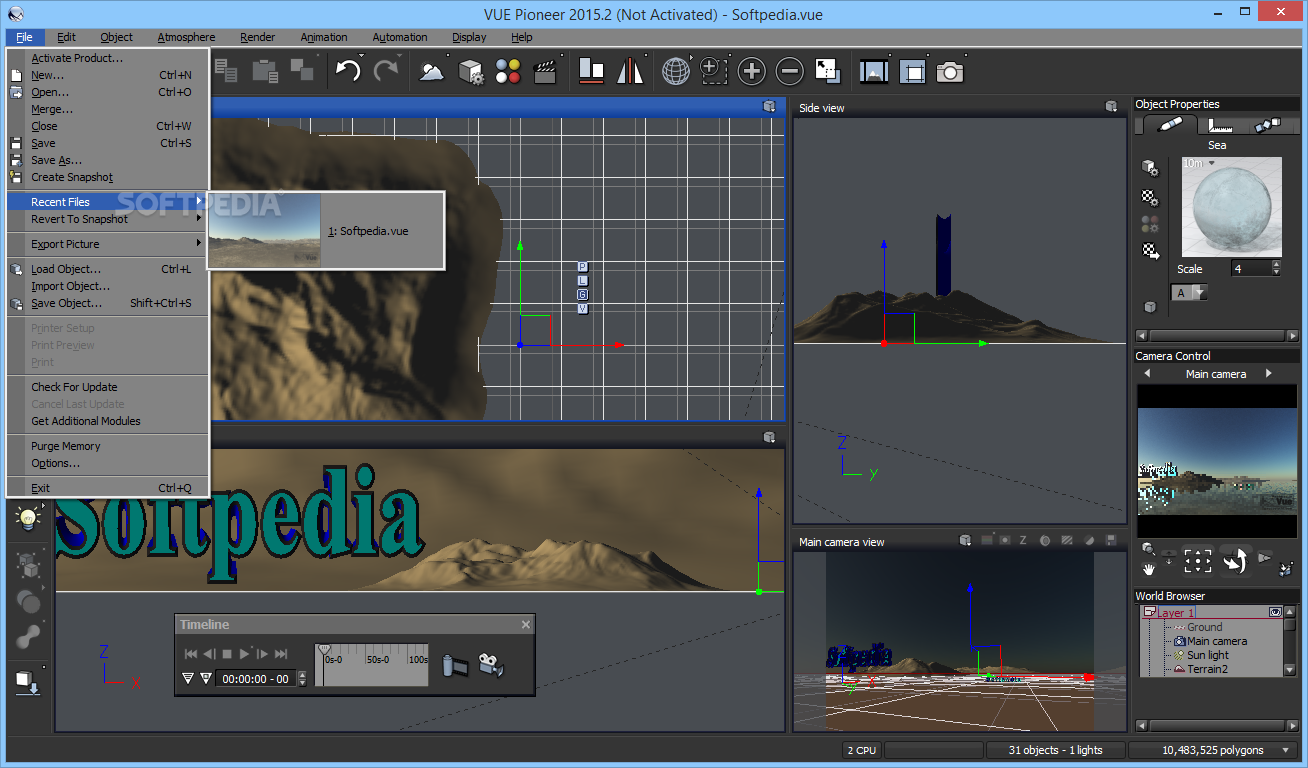The image size is (1308, 768).
Task: Click the render area frame icon
Action: (912, 71)
